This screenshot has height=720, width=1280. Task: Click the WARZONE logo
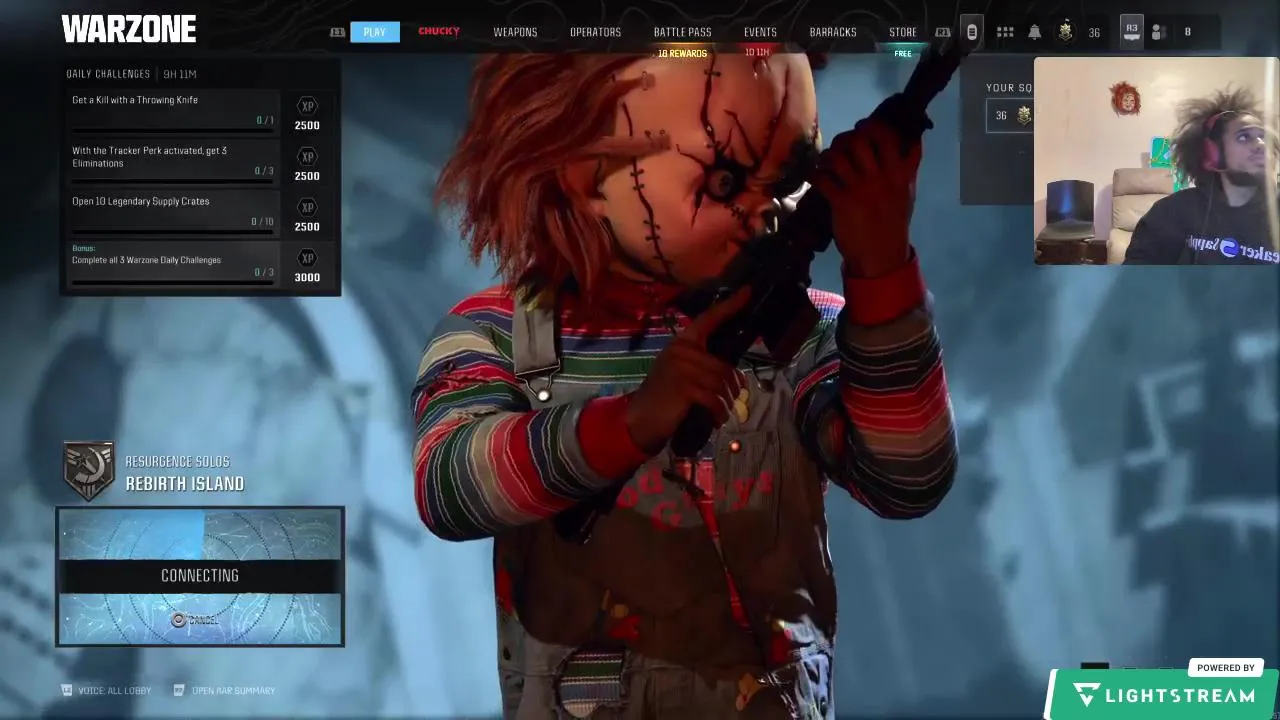pos(129,30)
